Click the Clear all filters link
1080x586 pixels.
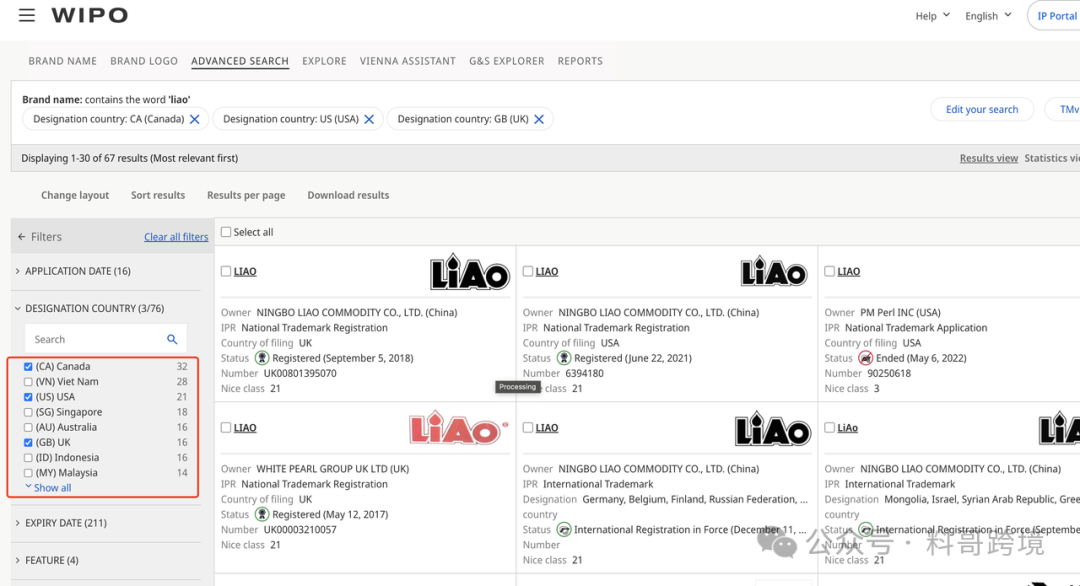176,237
